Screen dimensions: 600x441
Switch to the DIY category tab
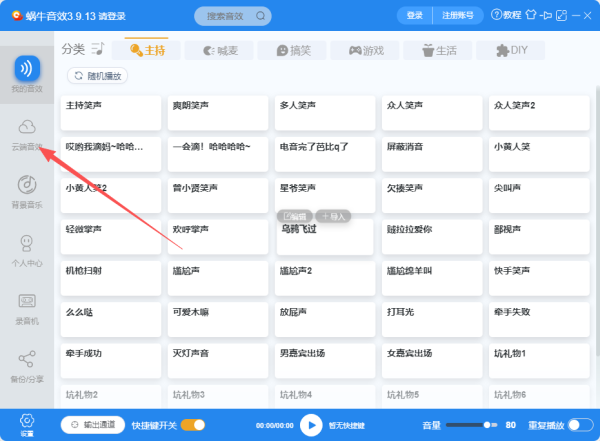tap(510, 50)
